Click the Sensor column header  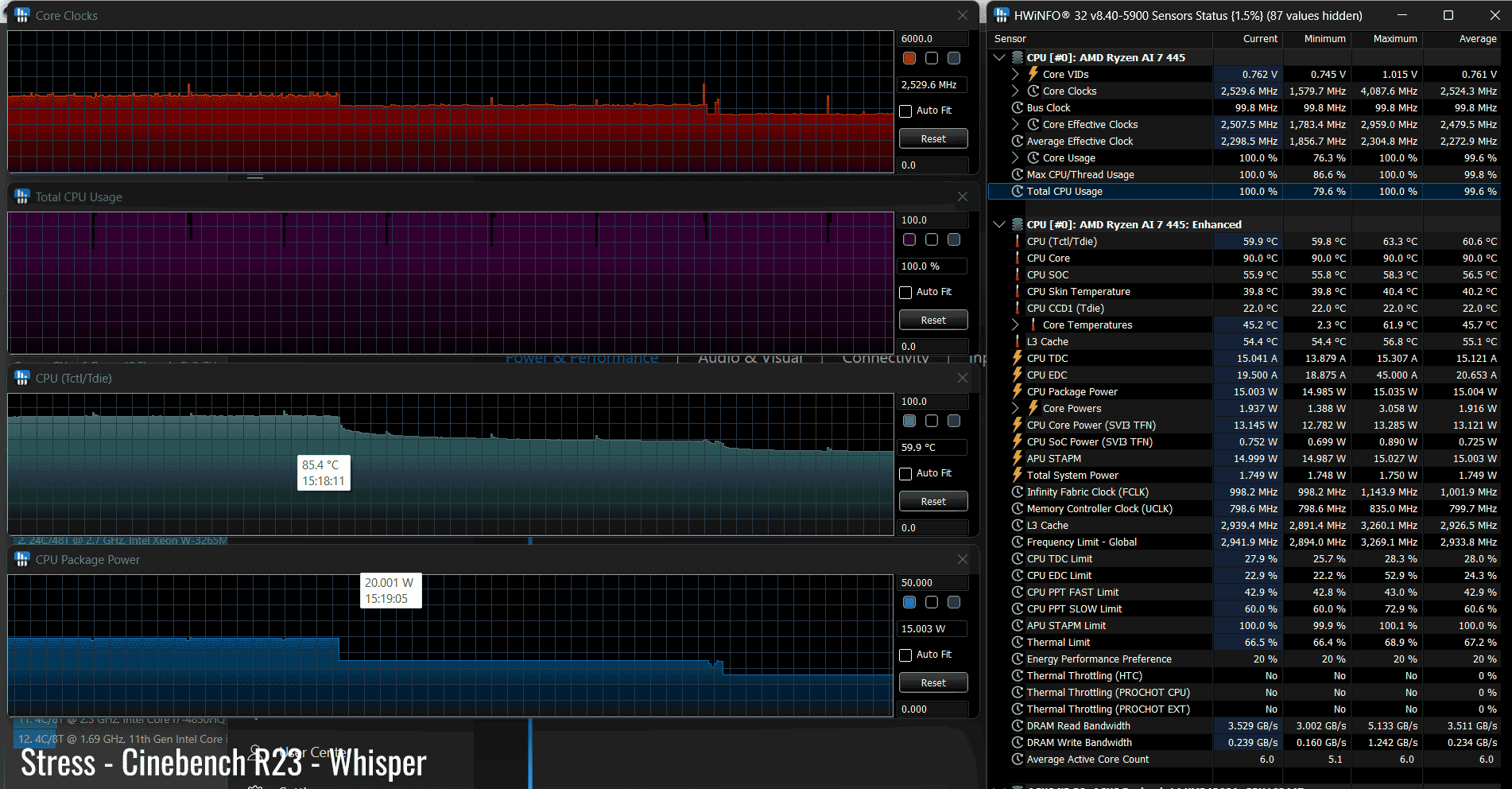[x=1101, y=38]
